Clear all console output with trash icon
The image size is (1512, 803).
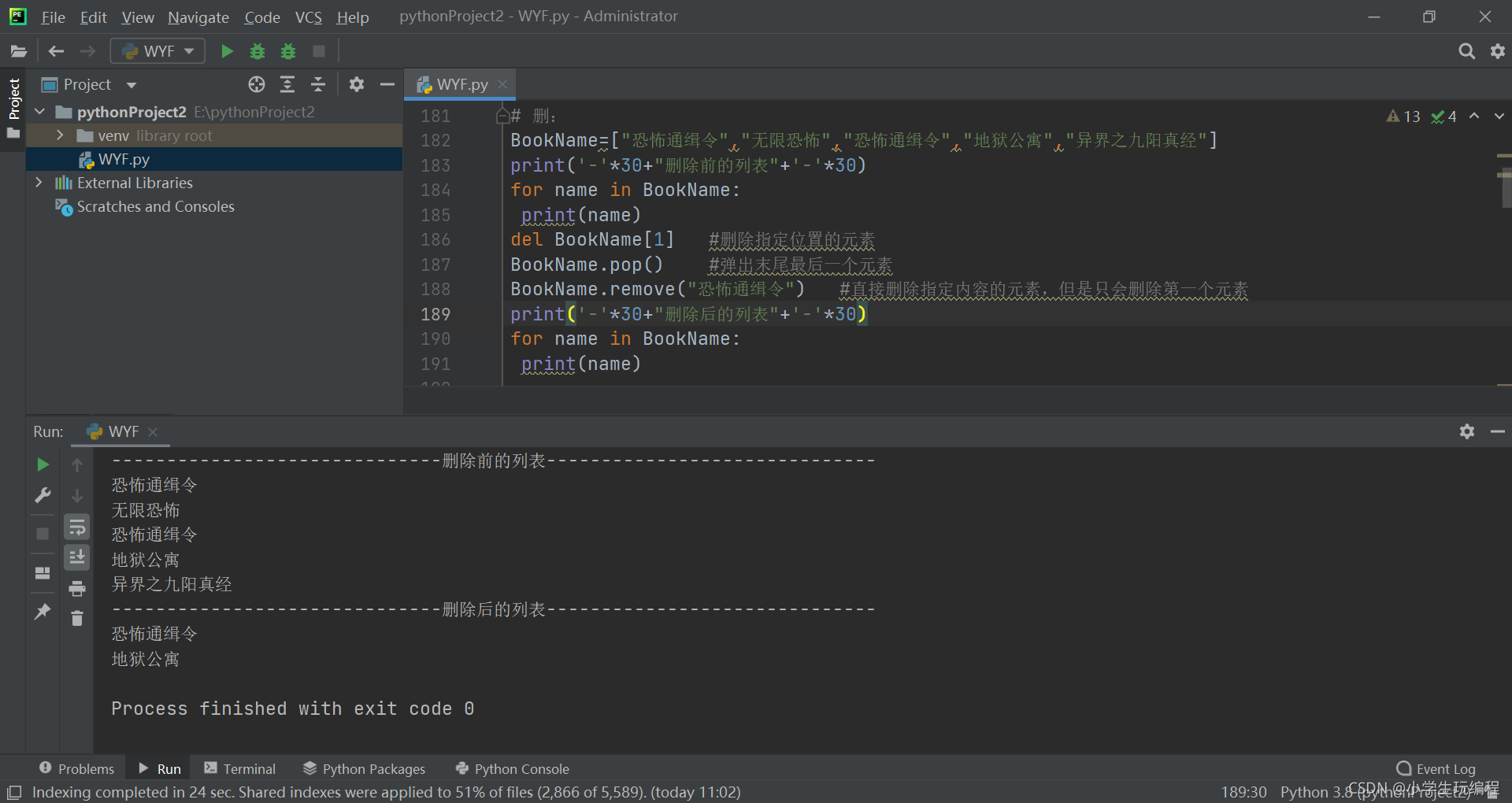point(77,619)
